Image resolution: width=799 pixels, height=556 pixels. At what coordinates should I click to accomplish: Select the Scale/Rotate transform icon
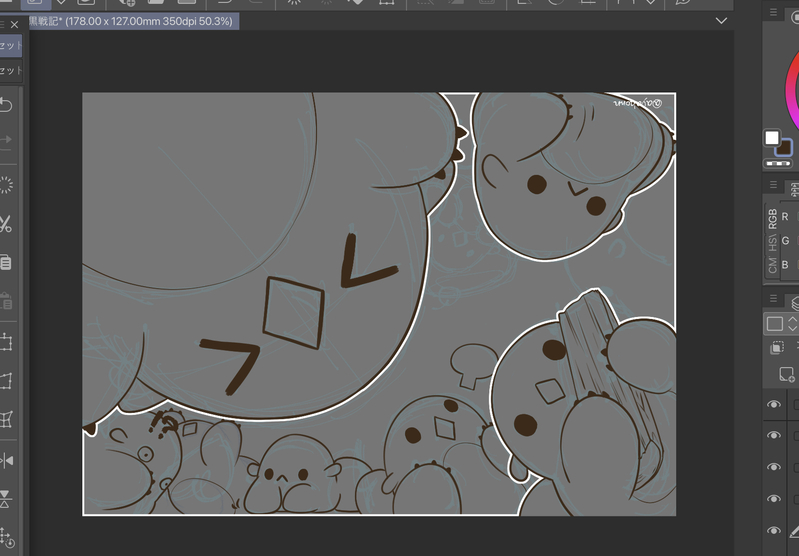coord(6,342)
